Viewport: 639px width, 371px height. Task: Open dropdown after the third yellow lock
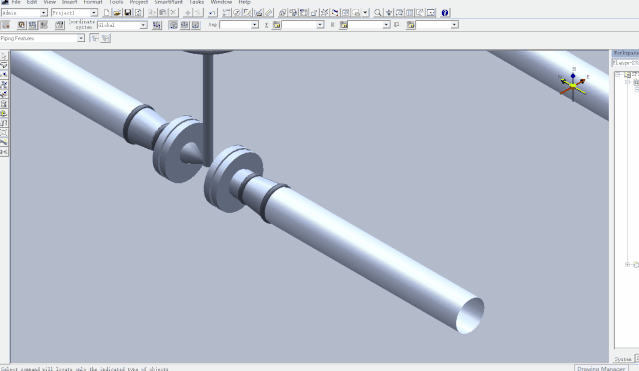(454, 25)
